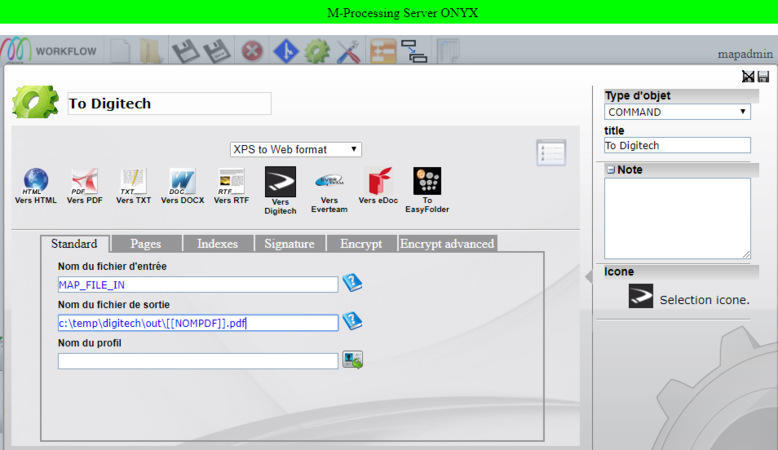This screenshot has width=778, height=450.
Task: Create a new document via blank page icon
Action: tap(120, 51)
